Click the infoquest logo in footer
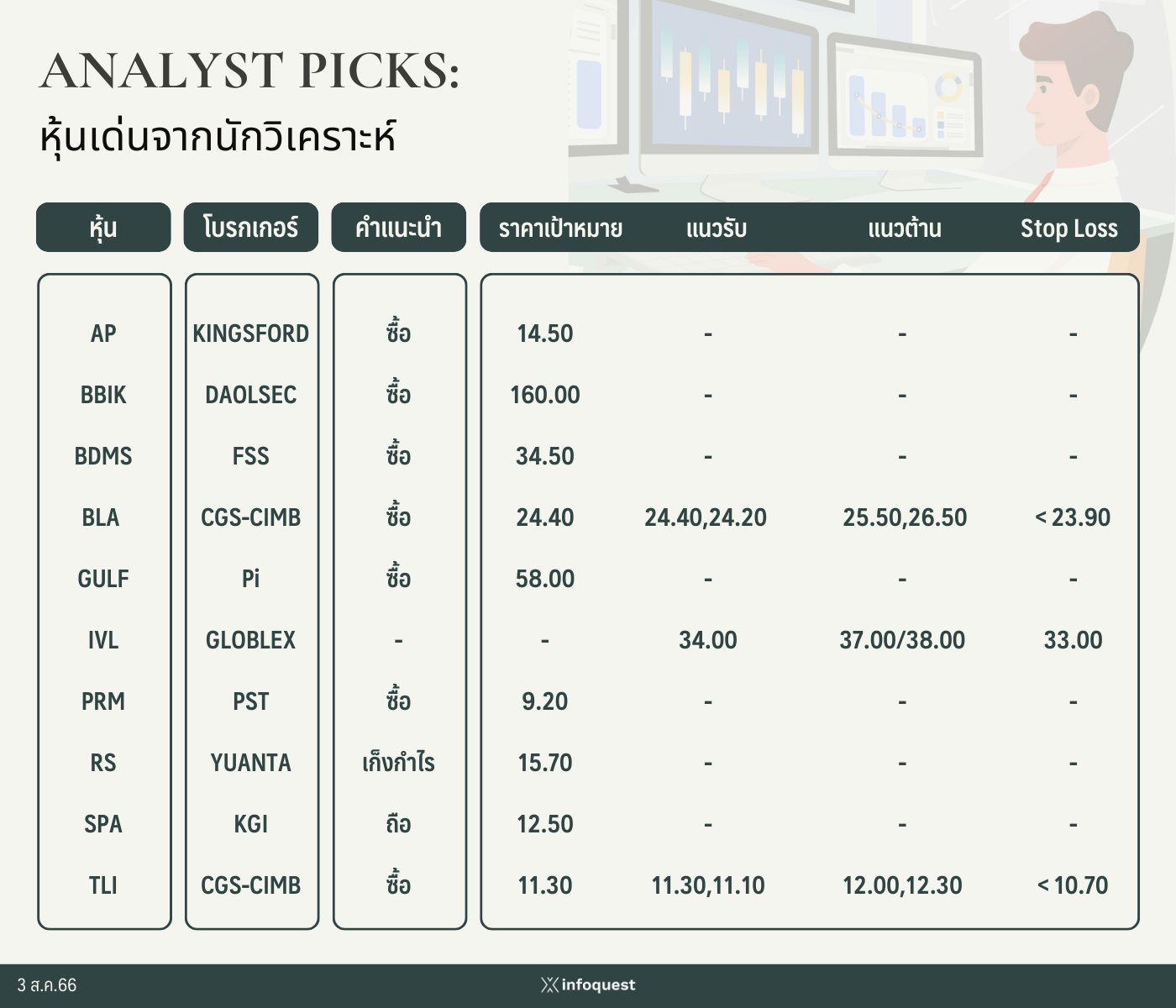 [x=588, y=984]
